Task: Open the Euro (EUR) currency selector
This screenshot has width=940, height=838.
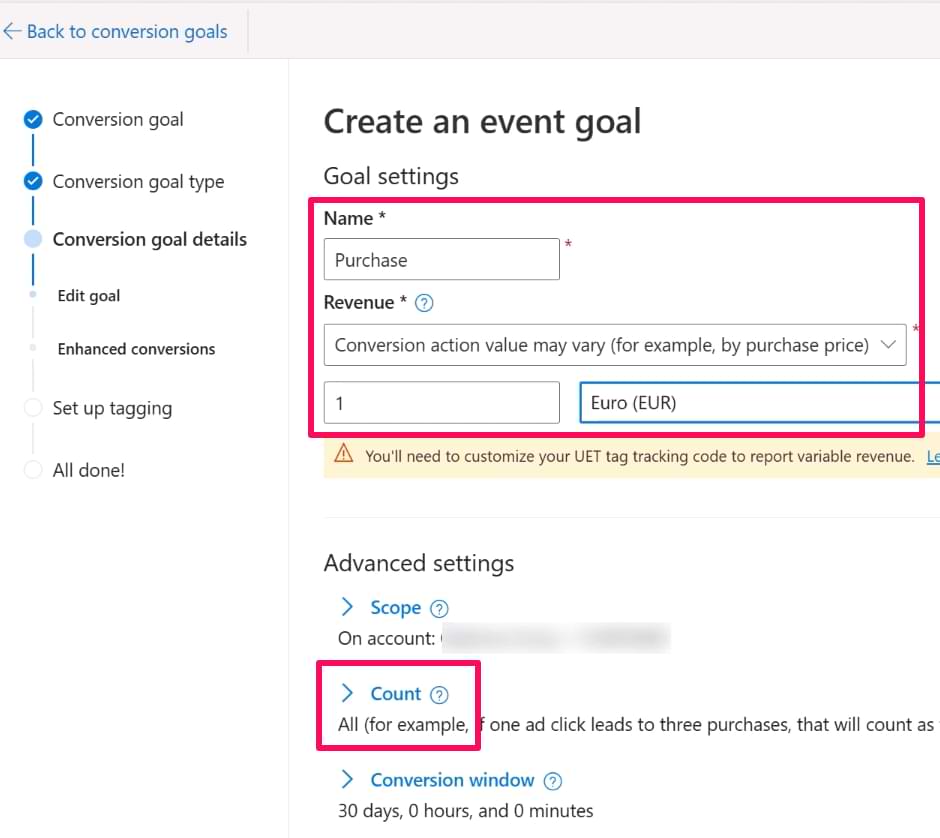Action: click(x=758, y=403)
